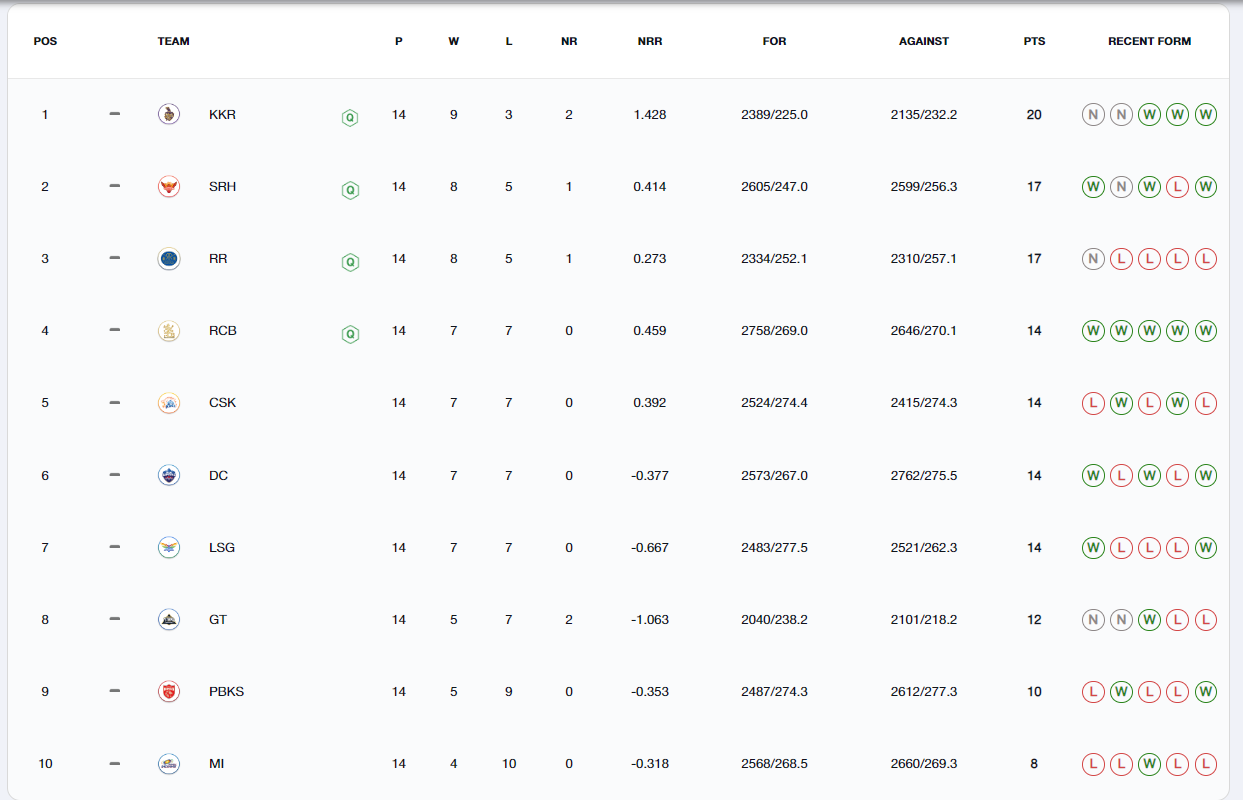Click the DC team logo
The image size is (1243, 800).
pyautogui.click(x=169, y=475)
